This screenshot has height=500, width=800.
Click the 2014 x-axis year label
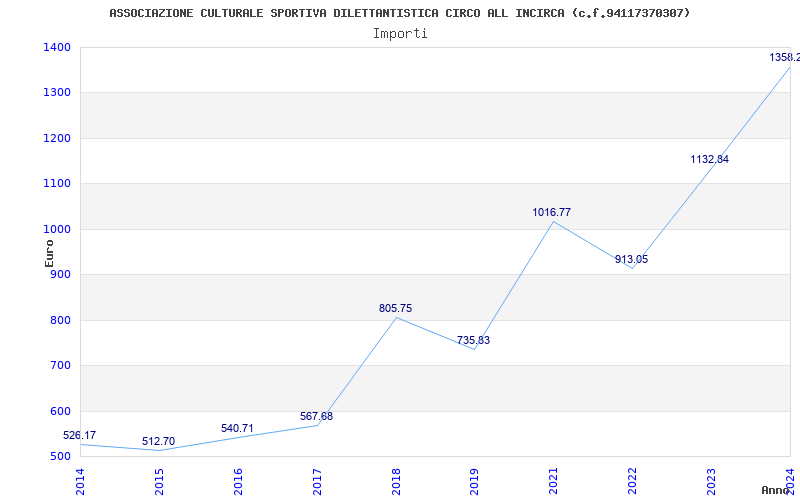[x=80, y=482]
